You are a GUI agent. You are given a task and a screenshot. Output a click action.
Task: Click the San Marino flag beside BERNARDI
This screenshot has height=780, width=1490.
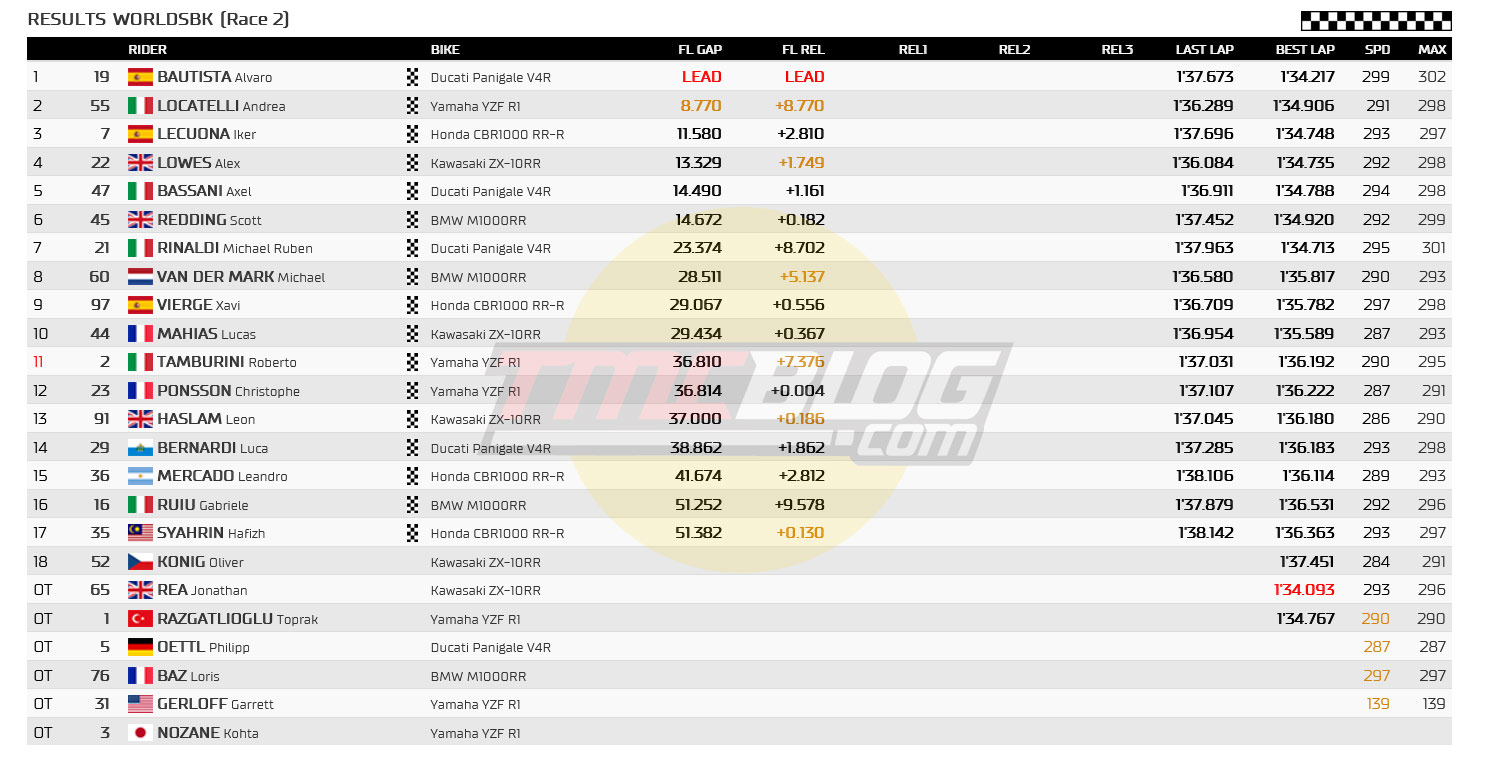[x=140, y=448]
